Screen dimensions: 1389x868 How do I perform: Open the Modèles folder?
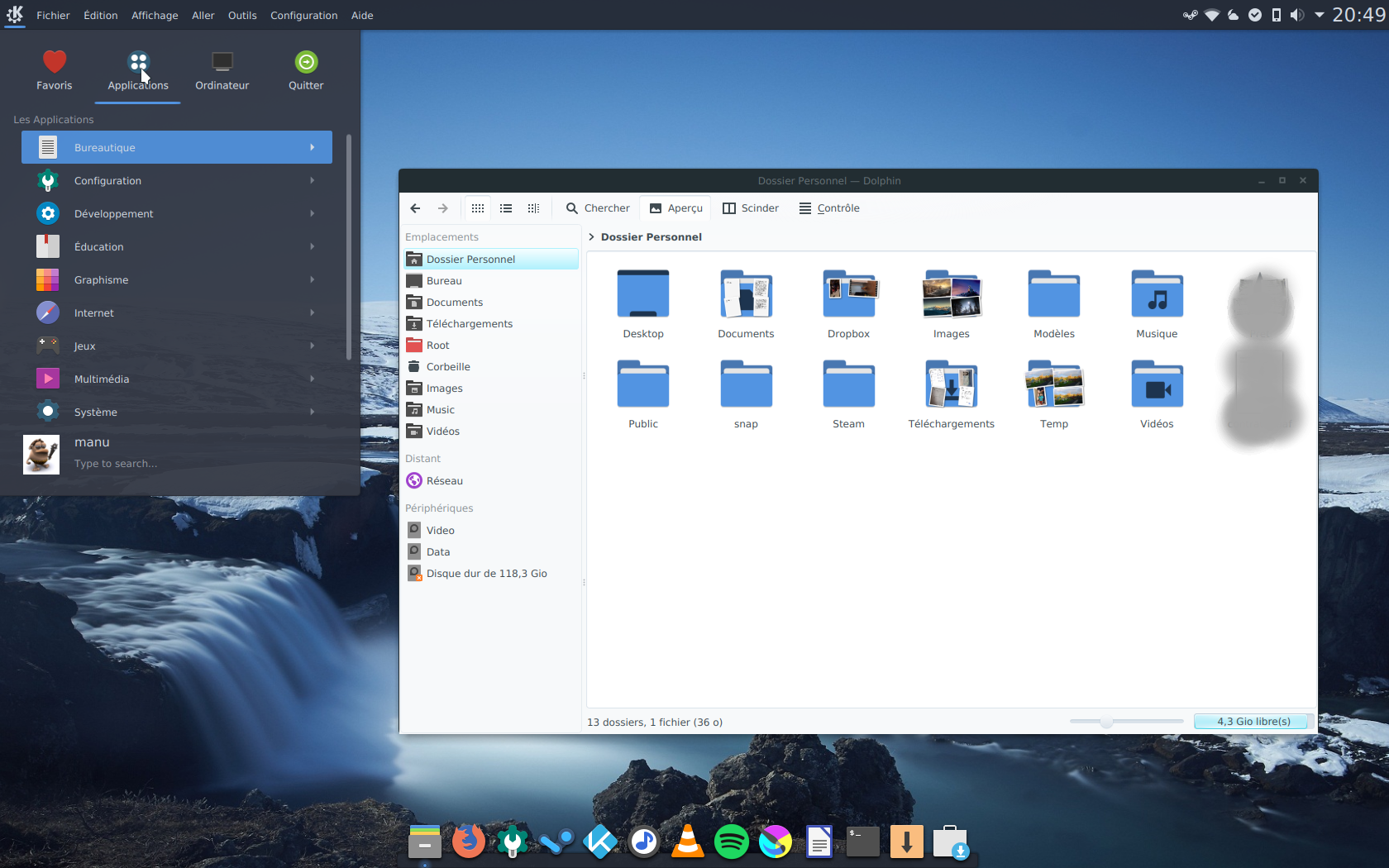[1054, 303]
